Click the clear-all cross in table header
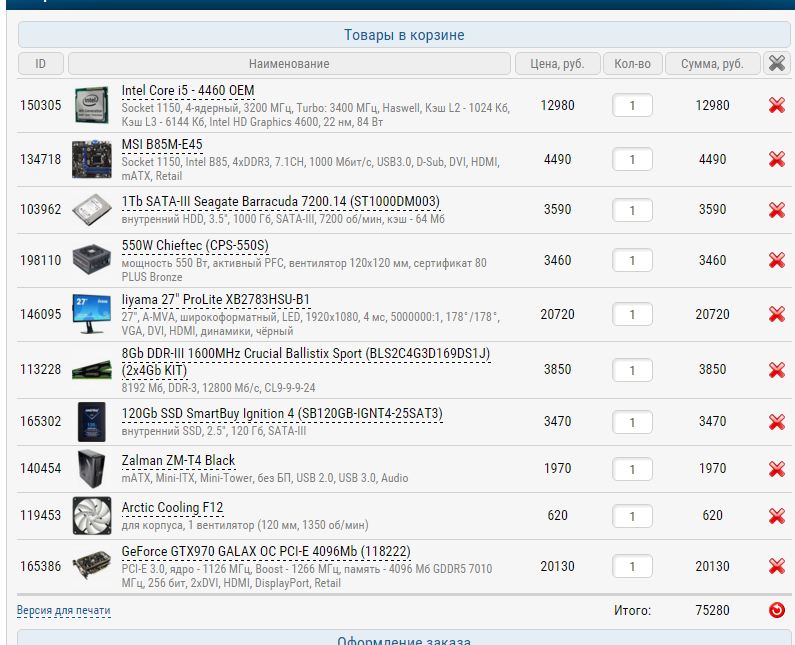The width and height of the screenshot is (795, 645). (777, 63)
